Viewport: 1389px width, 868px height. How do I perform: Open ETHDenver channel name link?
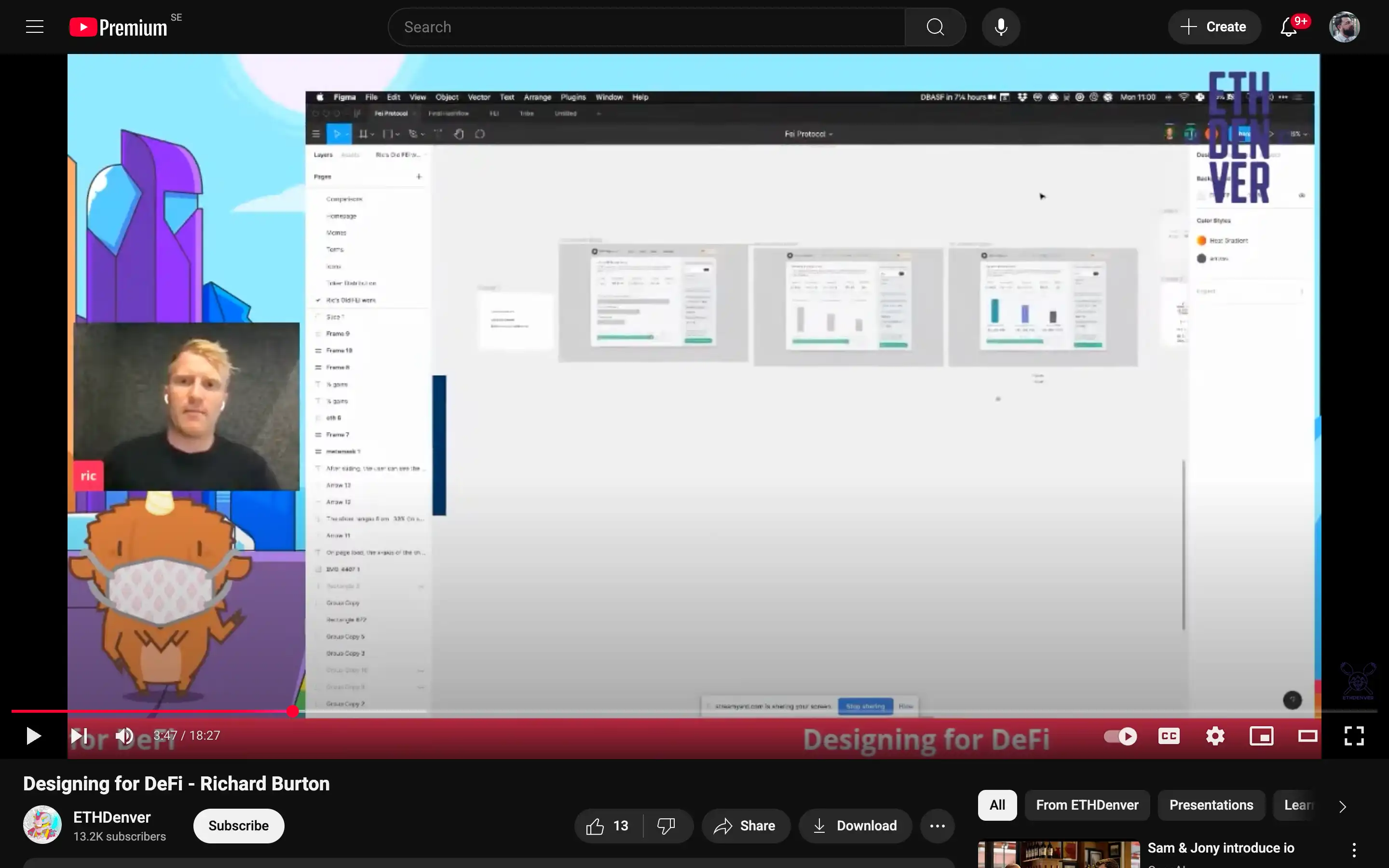click(112, 817)
